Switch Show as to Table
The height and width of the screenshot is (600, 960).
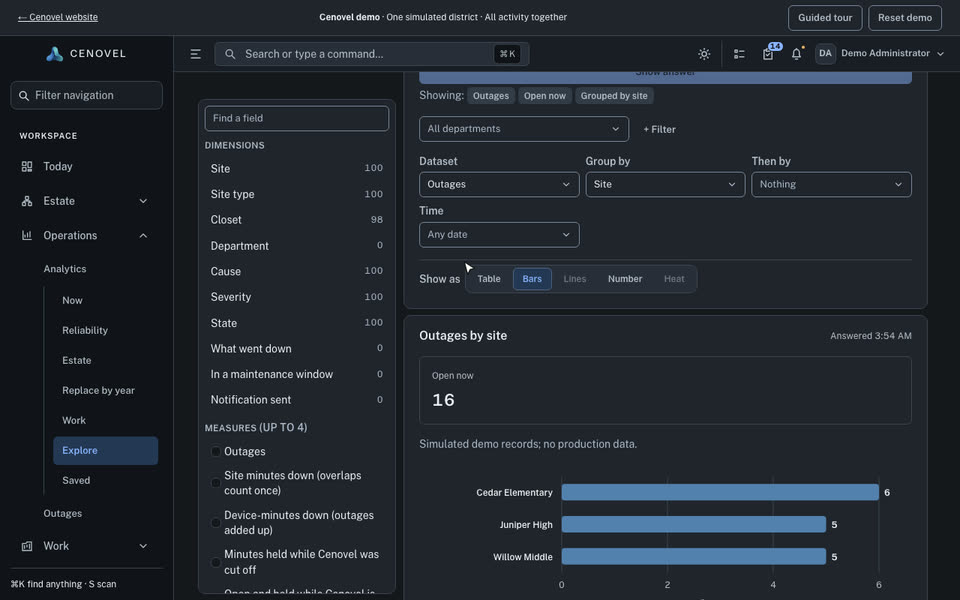point(489,279)
